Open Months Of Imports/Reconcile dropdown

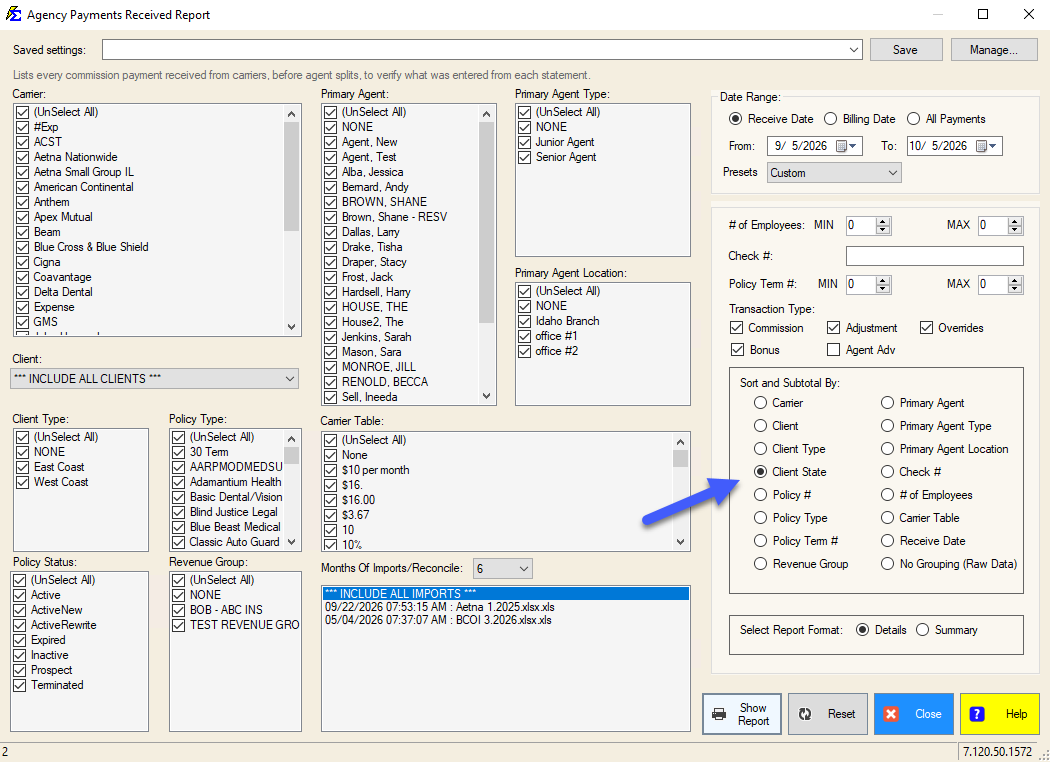coord(524,568)
